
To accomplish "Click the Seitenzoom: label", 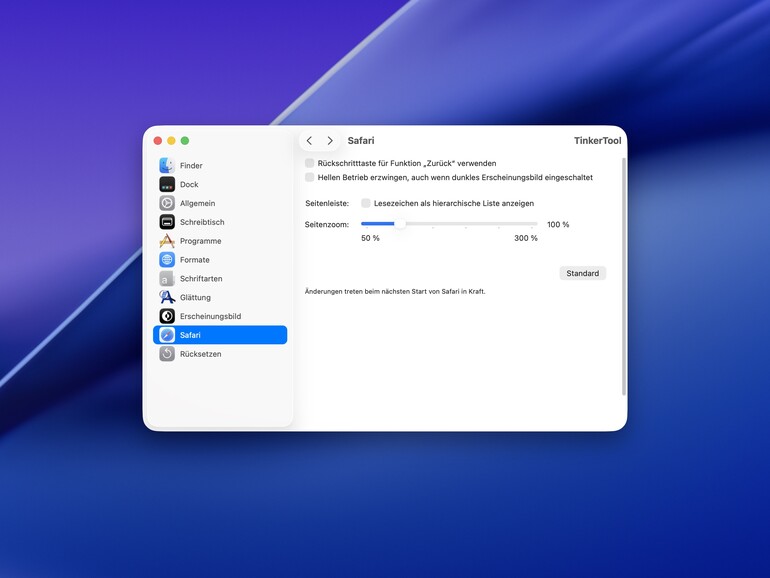I will click(327, 224).
